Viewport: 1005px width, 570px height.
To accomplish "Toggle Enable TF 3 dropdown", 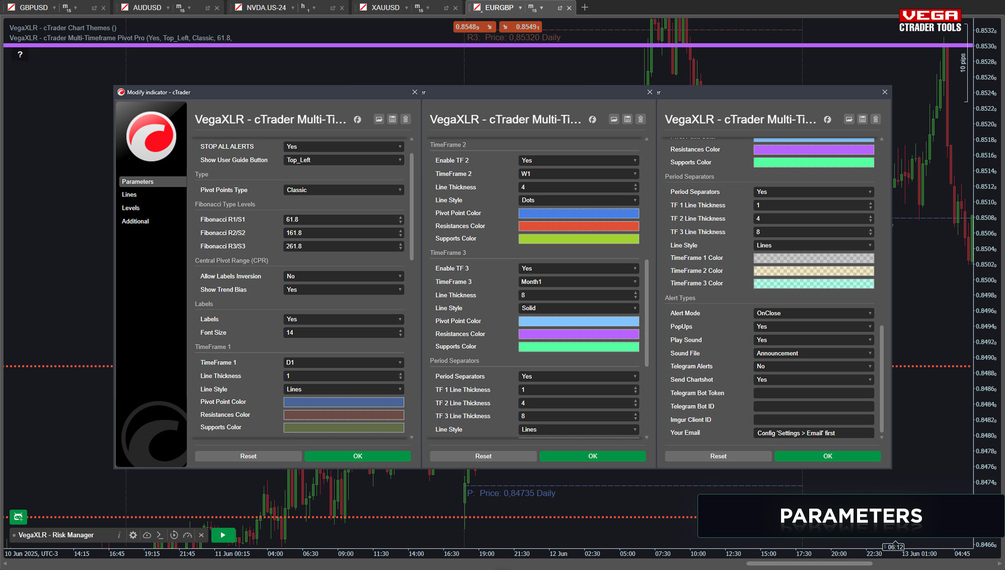I will coord(579,269).
